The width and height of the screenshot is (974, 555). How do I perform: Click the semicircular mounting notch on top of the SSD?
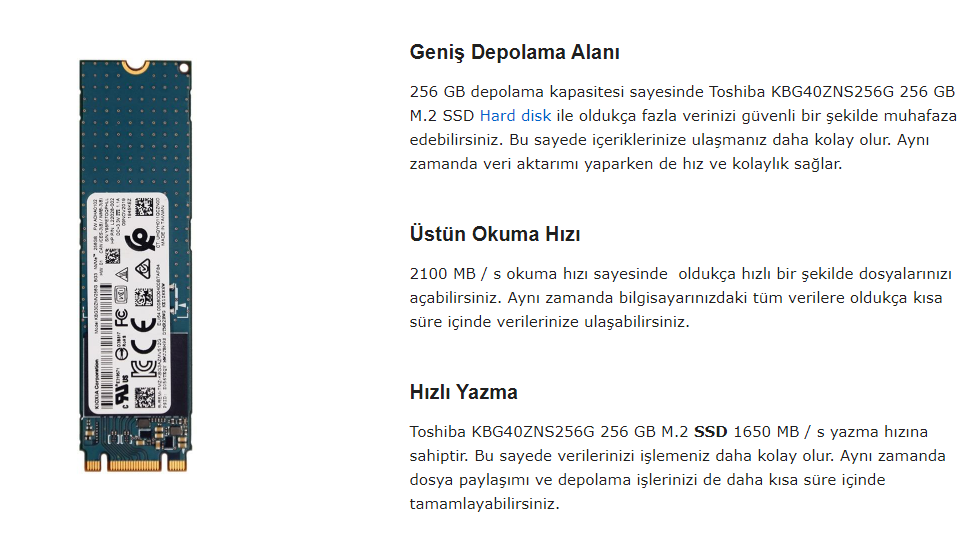(135, 65)
